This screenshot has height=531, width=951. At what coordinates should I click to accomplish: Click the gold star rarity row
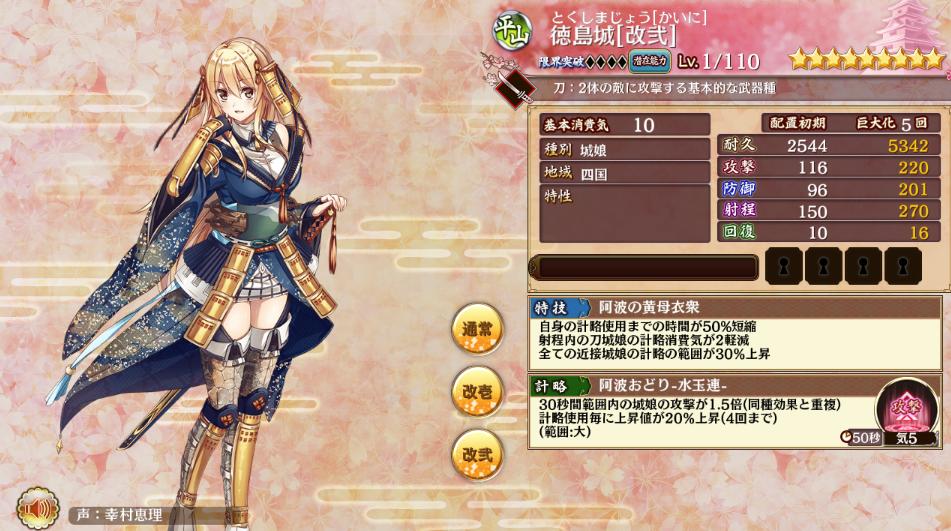point(866,59)
